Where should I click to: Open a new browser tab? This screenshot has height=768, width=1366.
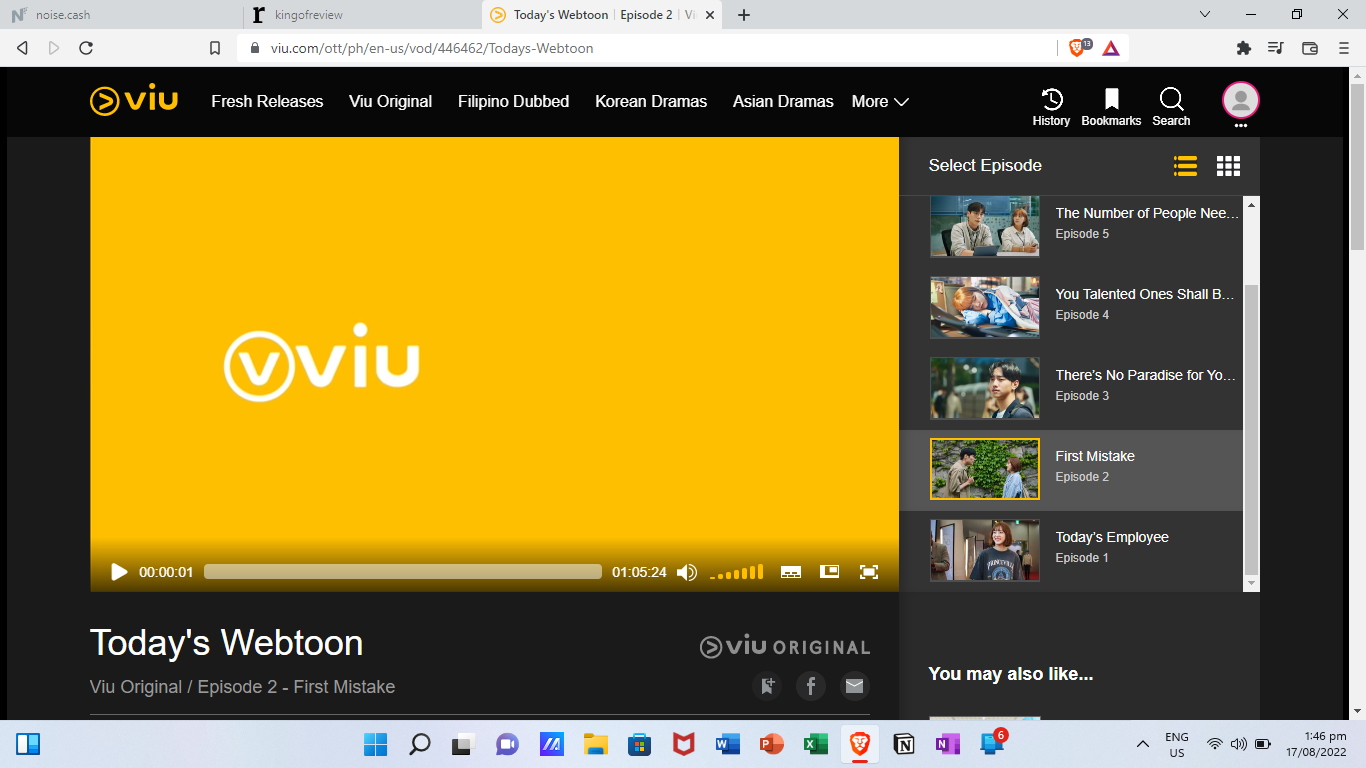pyautogui.click(x=744, y=15)
